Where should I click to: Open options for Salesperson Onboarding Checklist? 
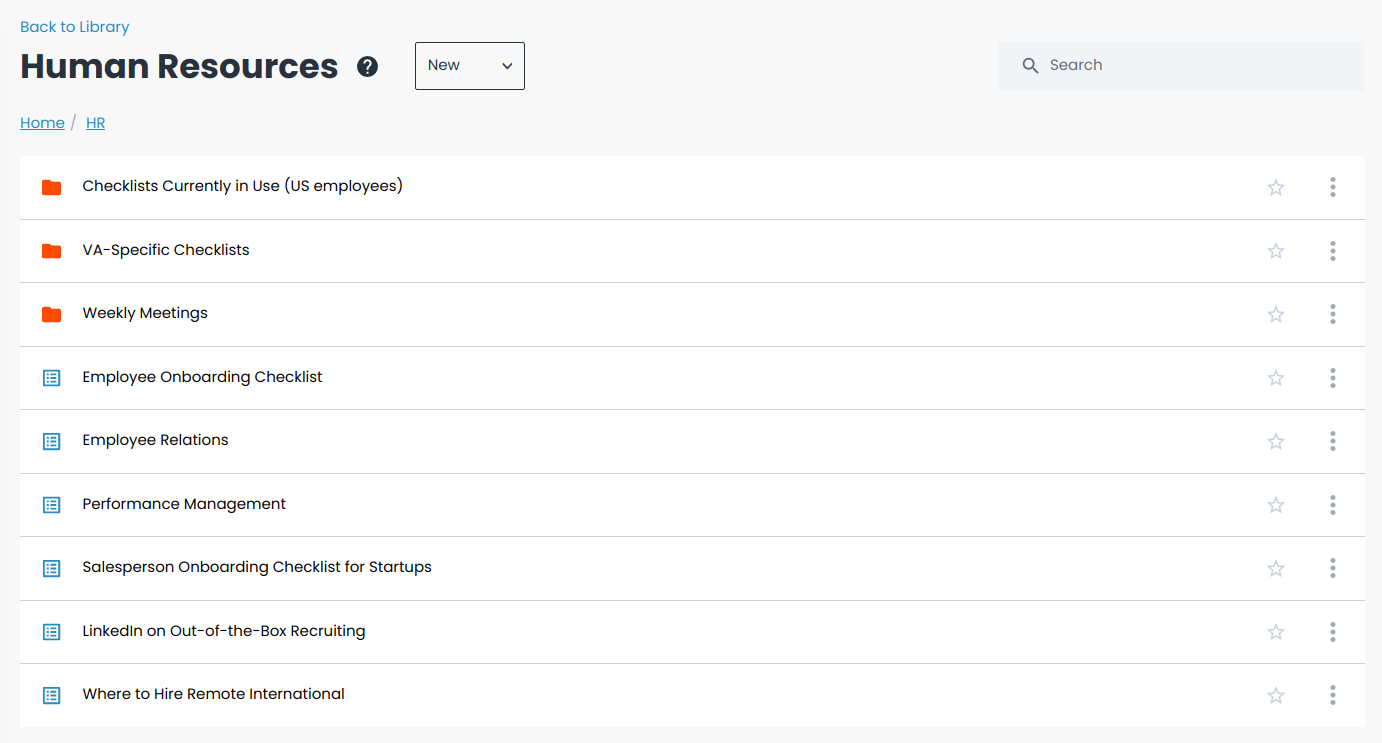pyautogui.click(x=1333, y=568)
